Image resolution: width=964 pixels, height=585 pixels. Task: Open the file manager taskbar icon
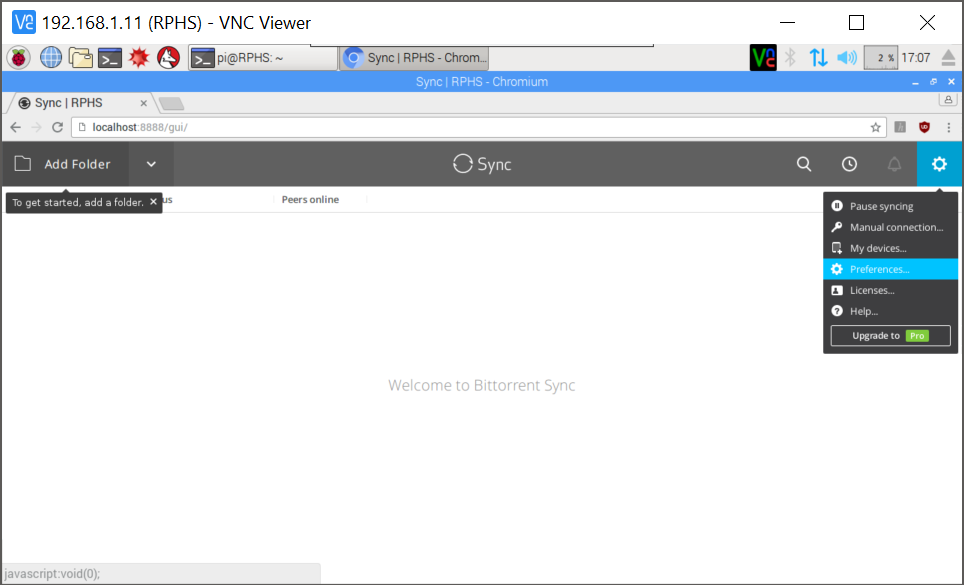click(80, 58)
